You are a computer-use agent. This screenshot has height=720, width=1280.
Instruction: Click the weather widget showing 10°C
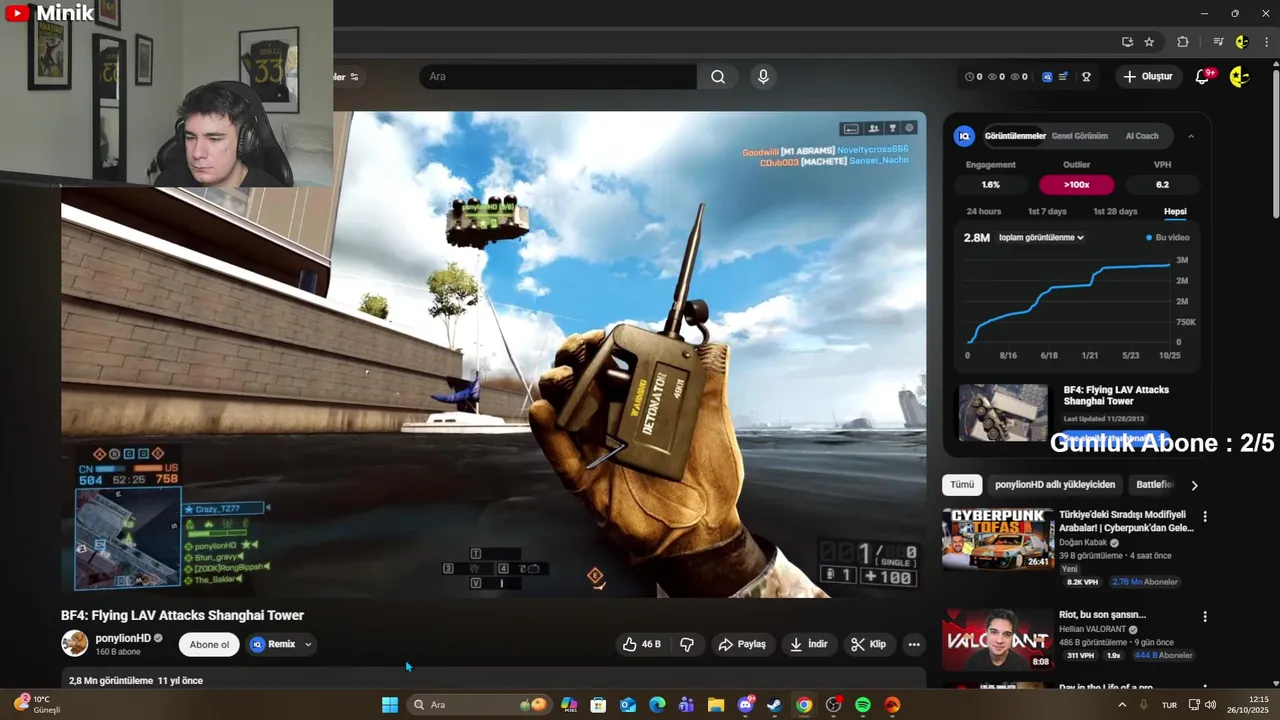(37, 705)
